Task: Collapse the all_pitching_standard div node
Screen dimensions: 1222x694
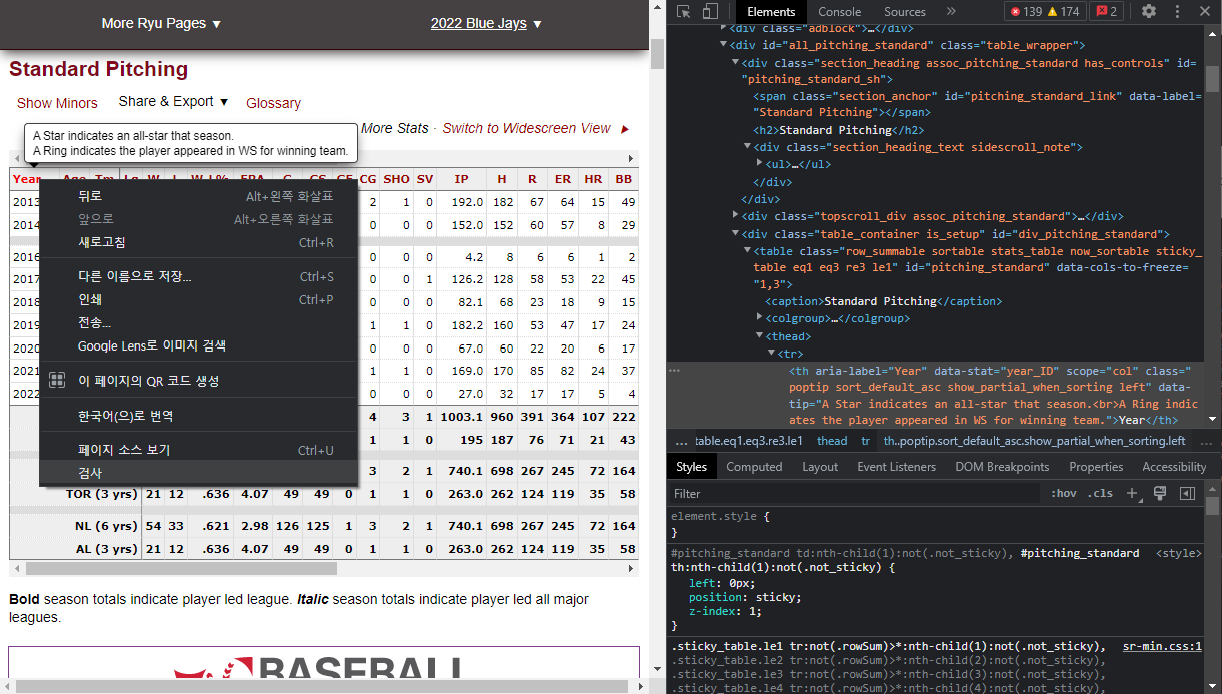Action: point(723,45)
